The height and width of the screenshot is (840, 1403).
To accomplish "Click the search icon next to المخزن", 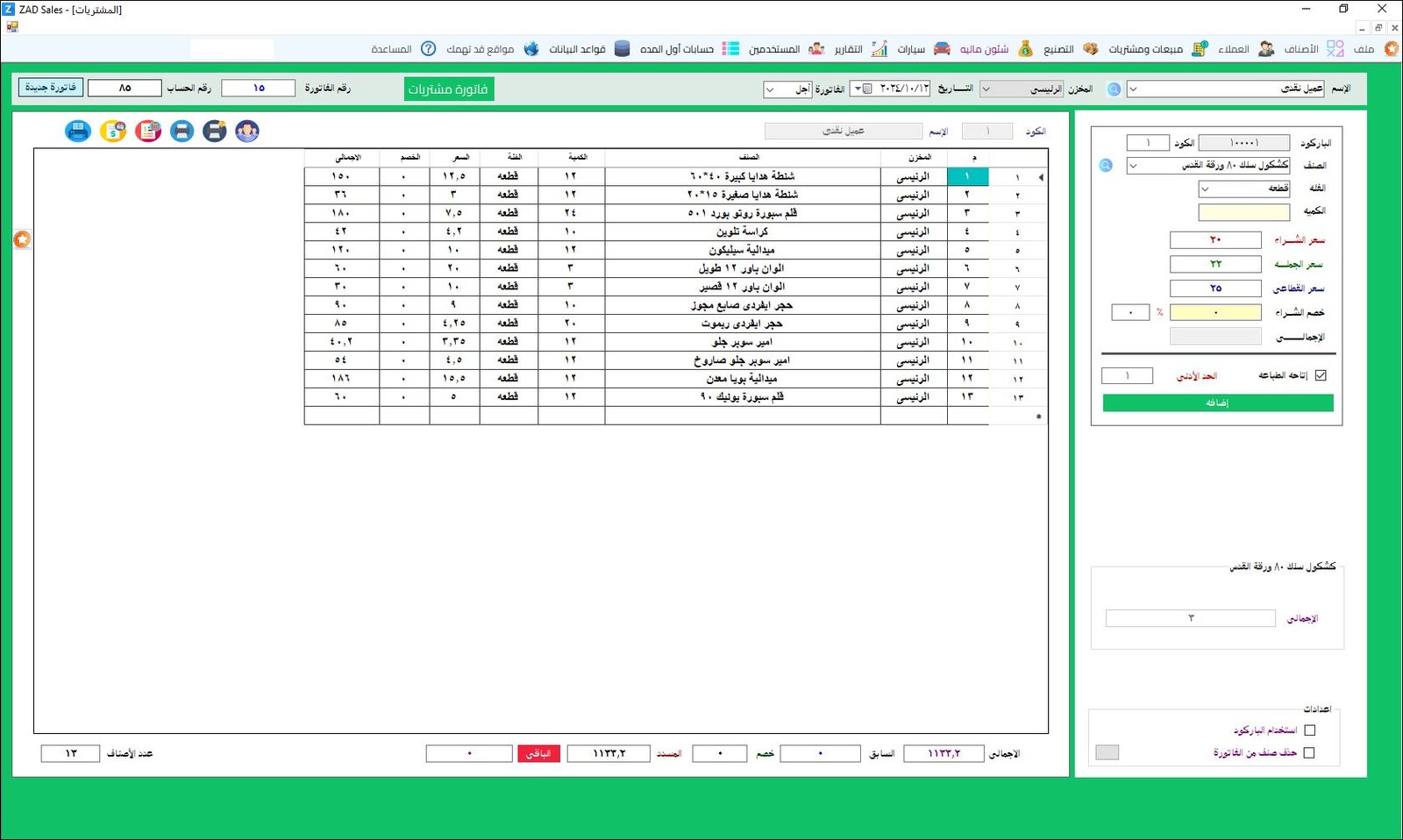I will [x=1114, y=89].
